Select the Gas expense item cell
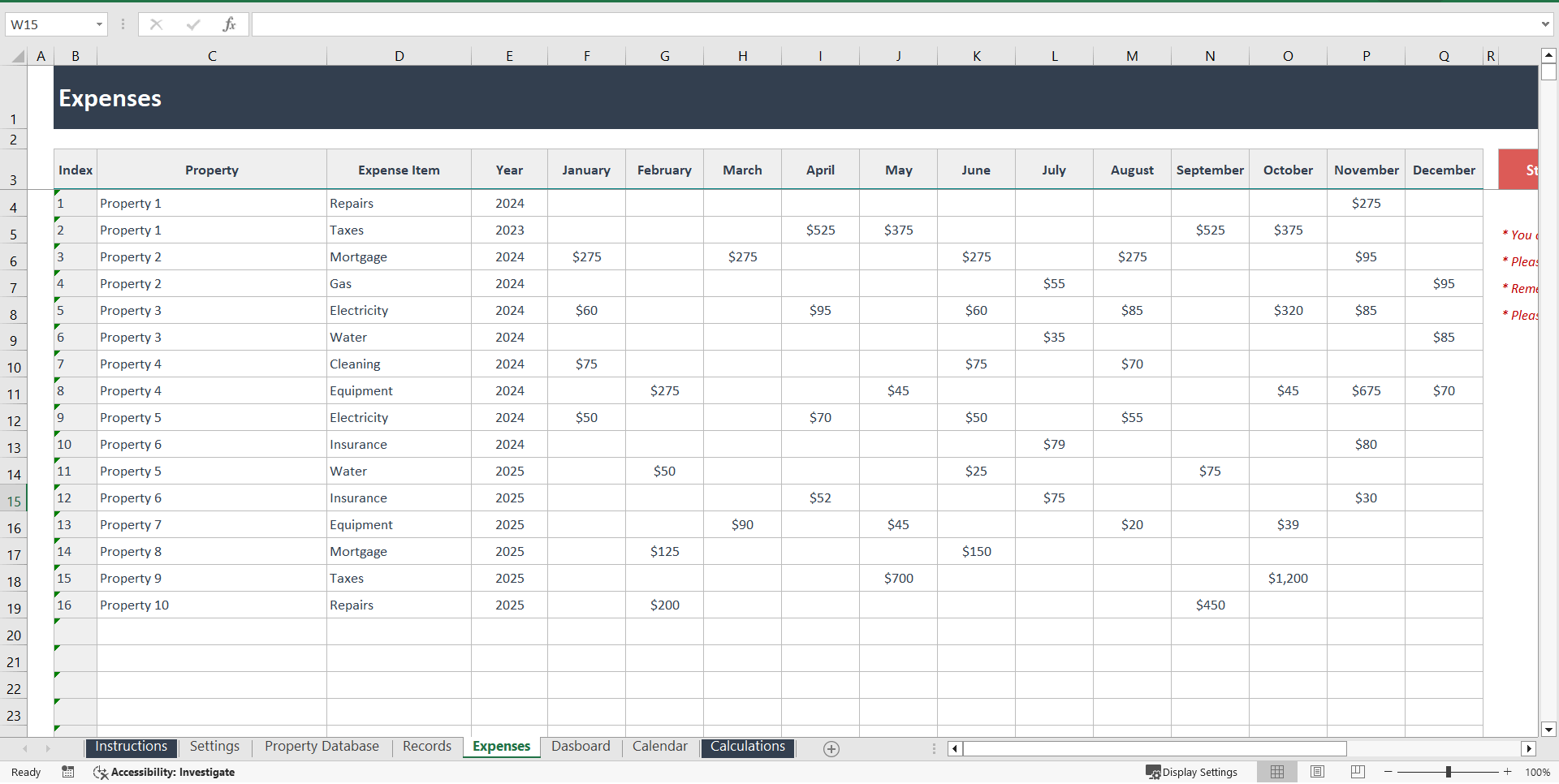 point(399,283)
